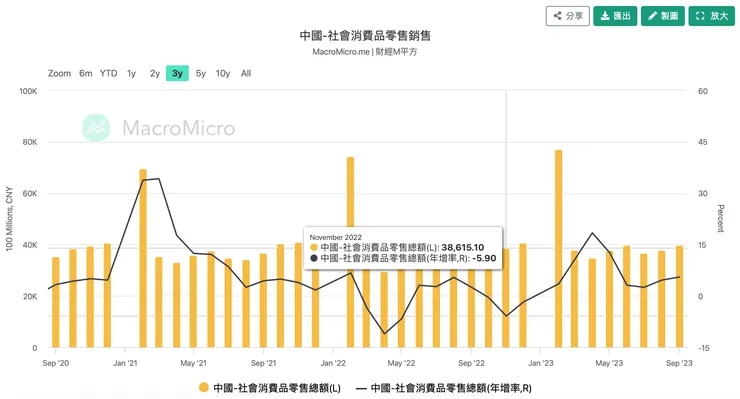Select the highlighted 3y zoom range
Screen dimensions: 740x399
click(x=177, y=73)
